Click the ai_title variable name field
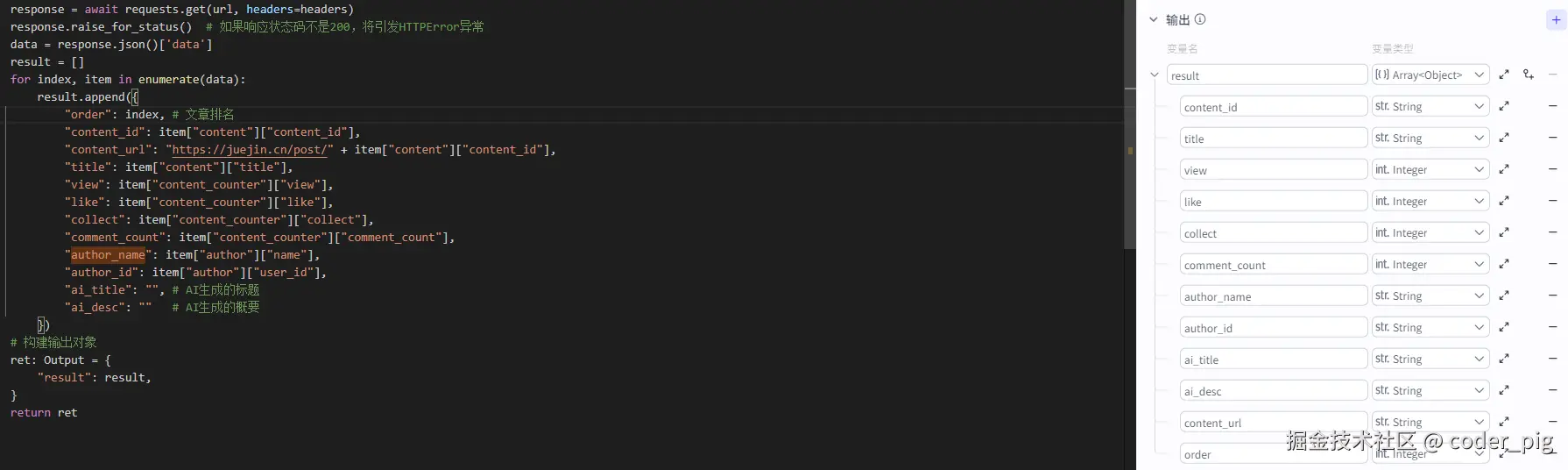Viewport: 1568px width, 470px height. tap(1273, 360)
